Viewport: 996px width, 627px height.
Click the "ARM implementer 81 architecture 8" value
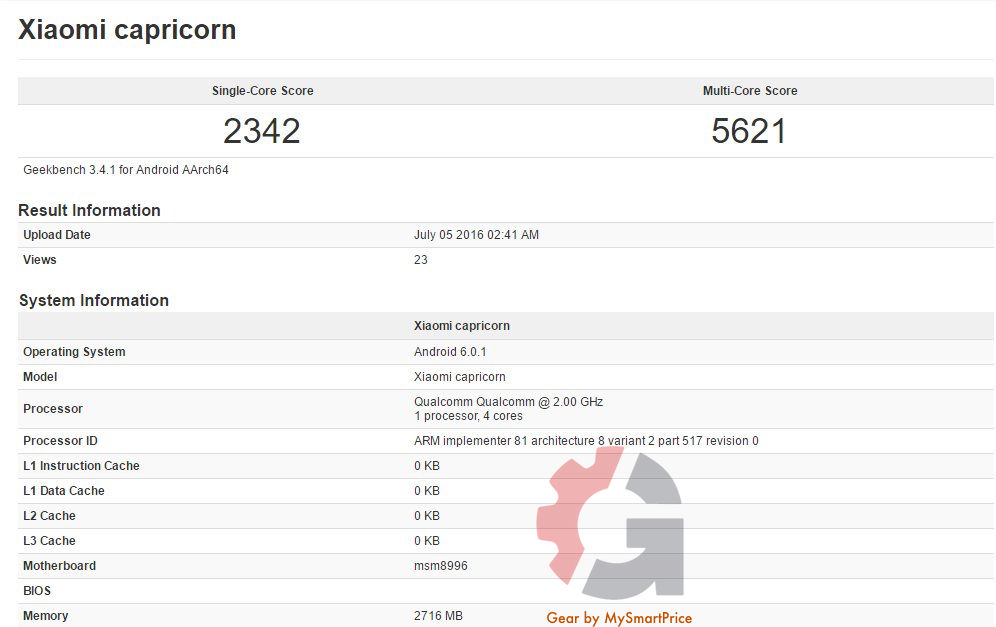586,440
